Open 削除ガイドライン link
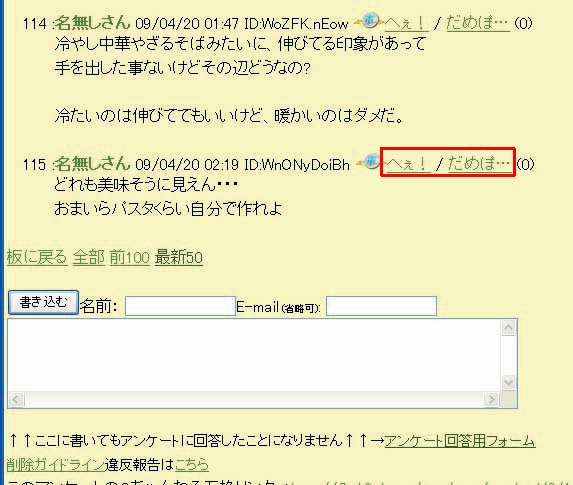573x485 pixels. [x=56, y=465]
